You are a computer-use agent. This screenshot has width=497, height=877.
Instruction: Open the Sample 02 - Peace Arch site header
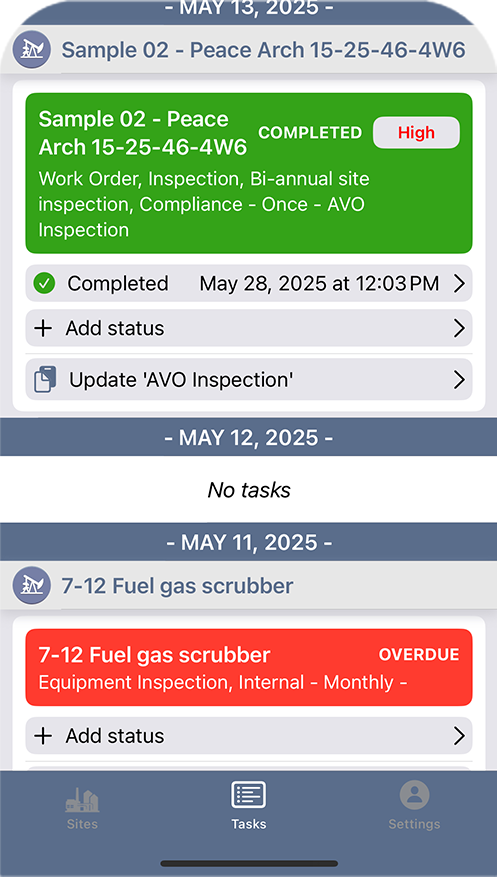(248, 50)
